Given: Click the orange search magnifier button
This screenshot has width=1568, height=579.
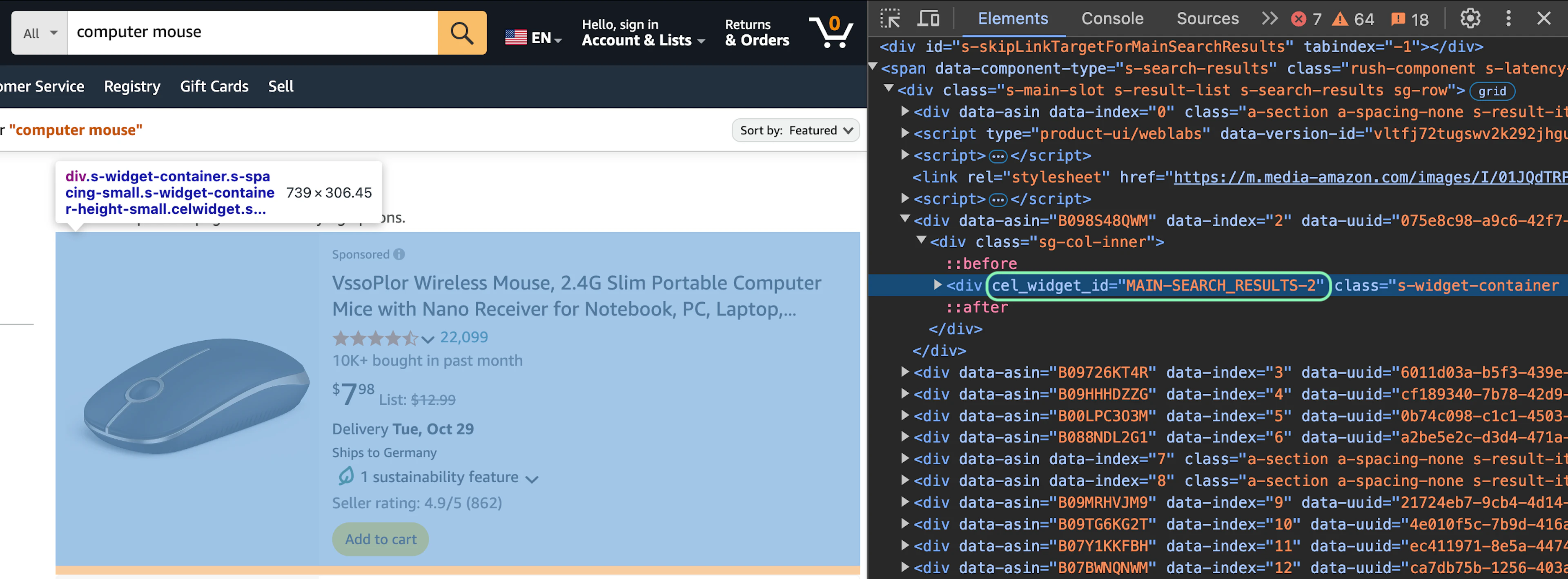Looking at the screenshot, I should pyautogui.click(x=461, y=33).
